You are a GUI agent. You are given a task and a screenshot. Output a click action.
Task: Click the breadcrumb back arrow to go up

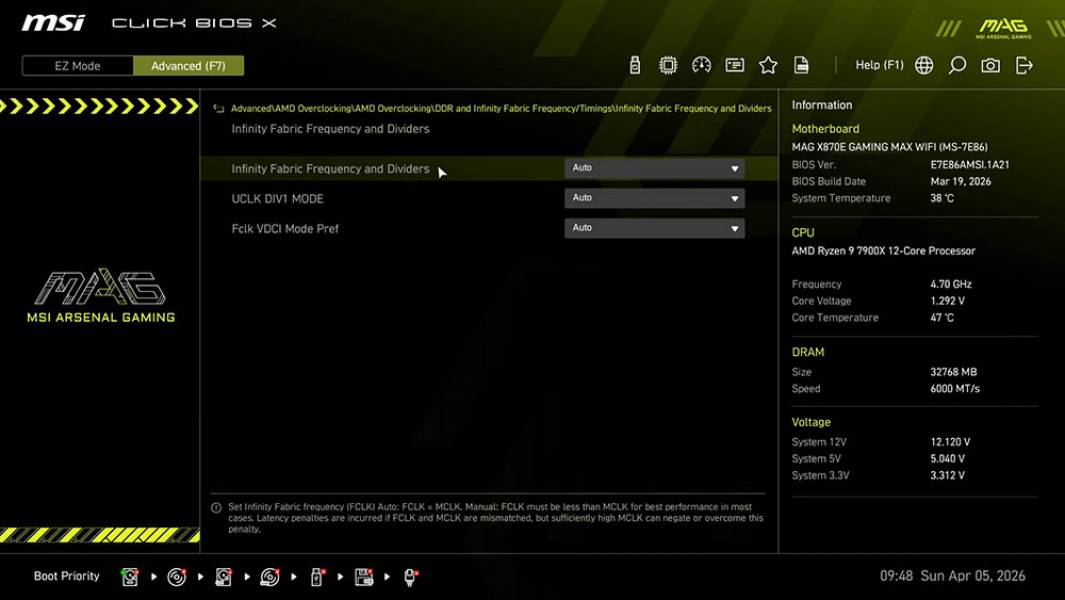[x=217, y=108]
